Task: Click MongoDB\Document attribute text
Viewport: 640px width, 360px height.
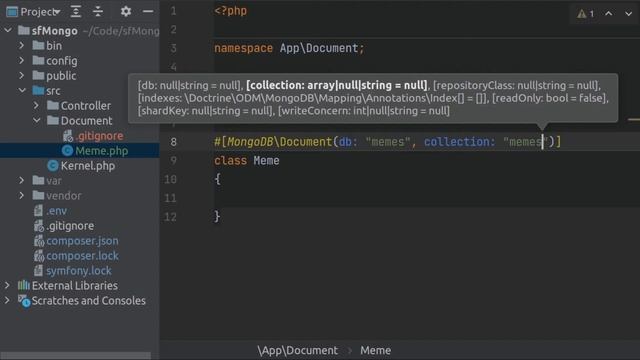Action: tap(280, 142)
